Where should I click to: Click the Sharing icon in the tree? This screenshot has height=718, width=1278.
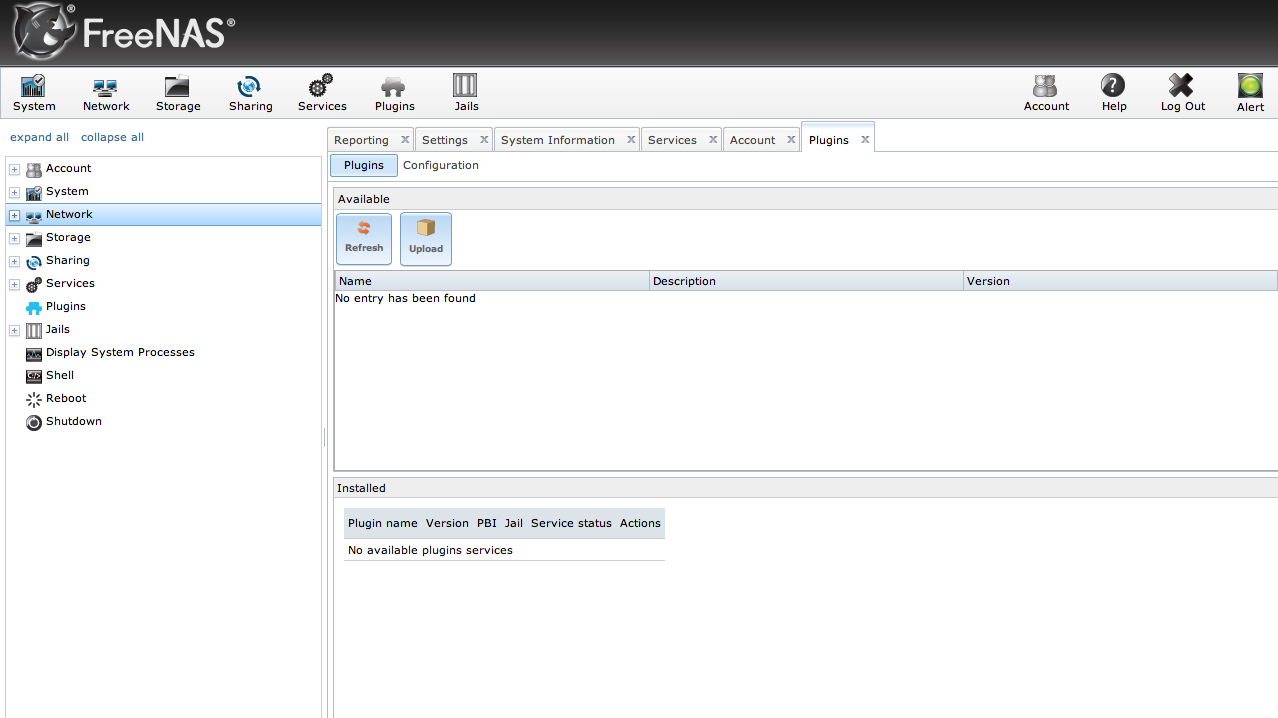coord(34,261)
